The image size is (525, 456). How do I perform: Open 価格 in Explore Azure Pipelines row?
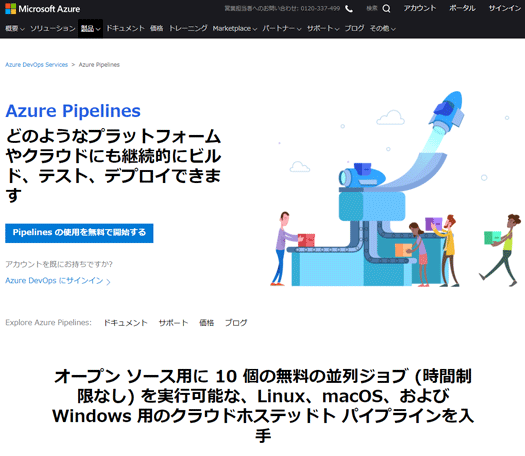pos(207,322)
